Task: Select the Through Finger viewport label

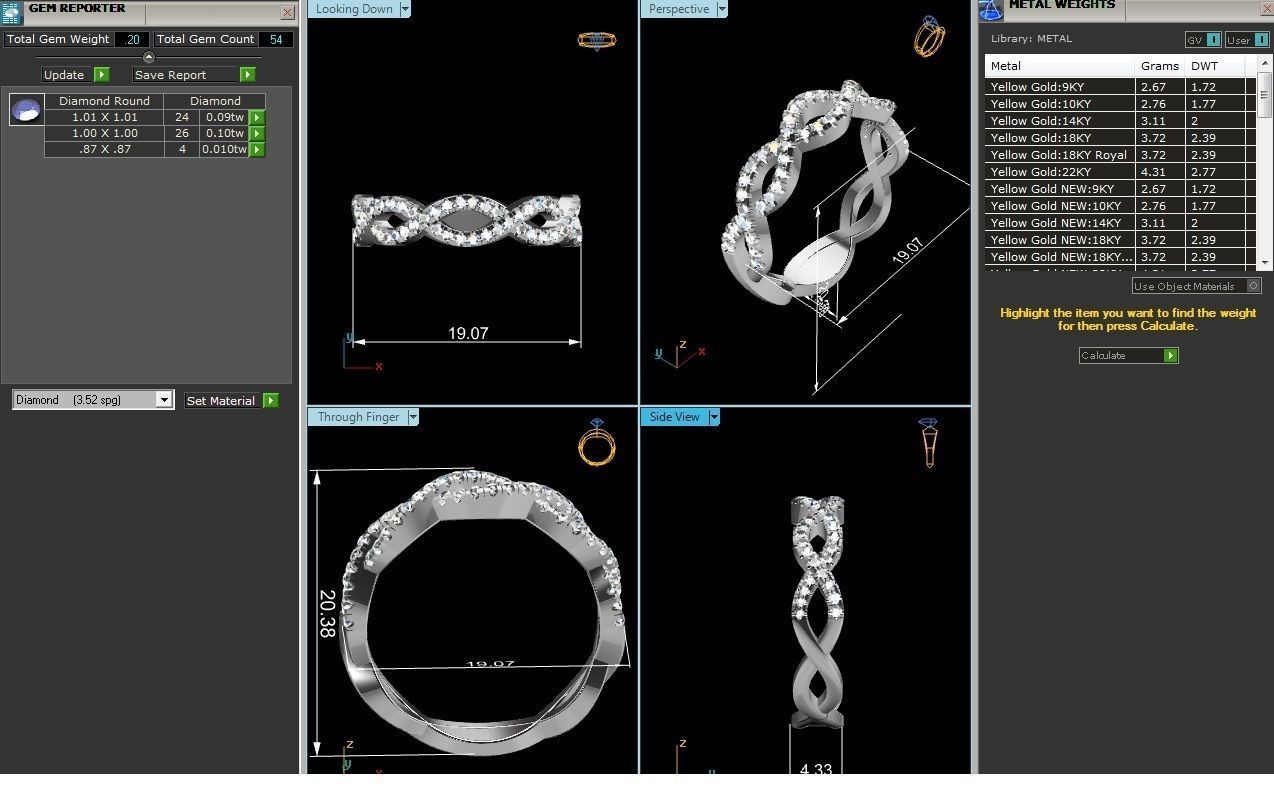Action: coord(358,417)
